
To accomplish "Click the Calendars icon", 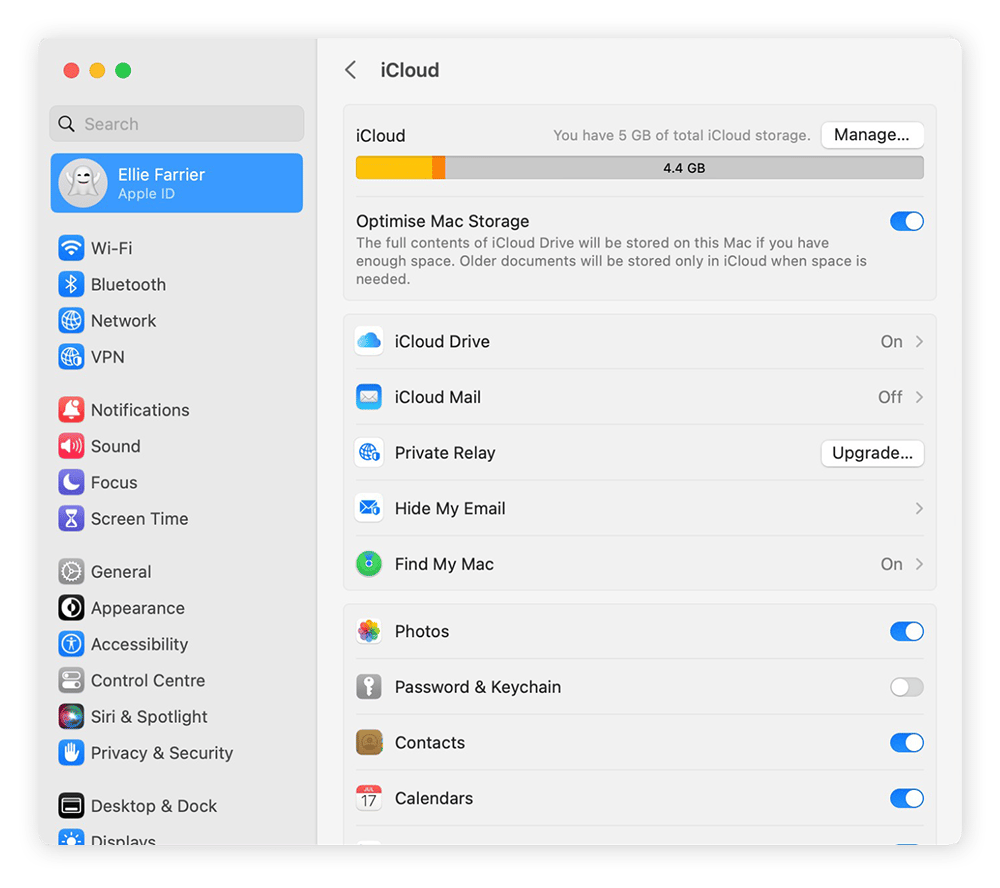I will (x=369, y=798).
